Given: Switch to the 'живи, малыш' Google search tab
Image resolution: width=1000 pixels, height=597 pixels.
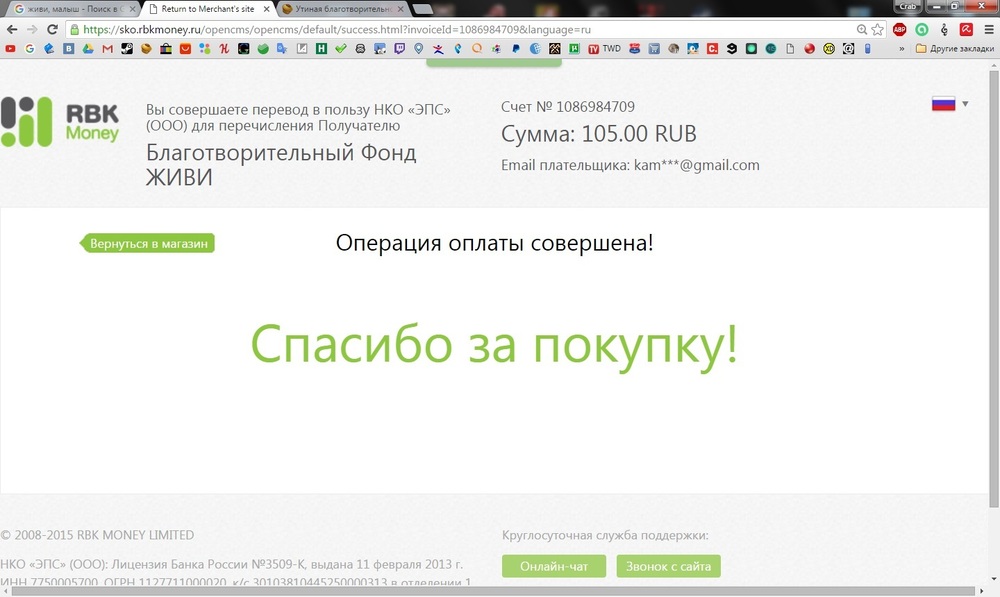Looking at the screenshot, I should (x=68, y=9).
